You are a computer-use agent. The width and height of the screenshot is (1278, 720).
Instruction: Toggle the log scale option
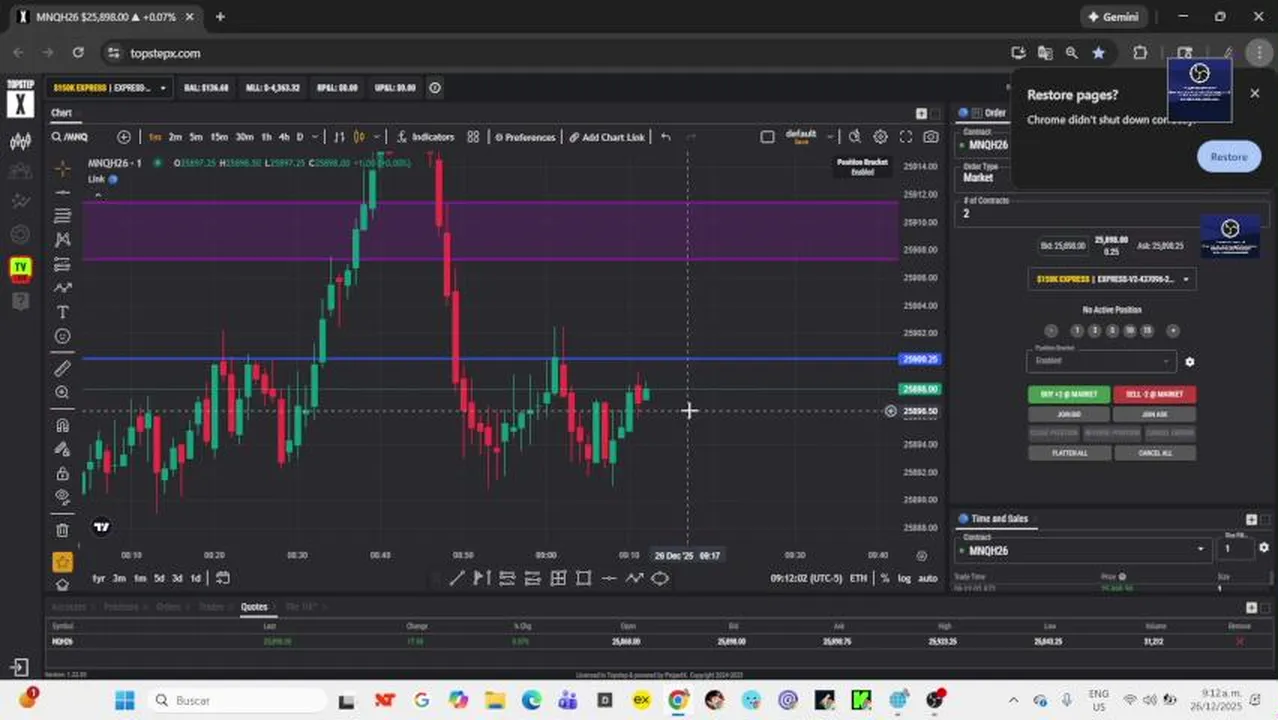[904, 578]
